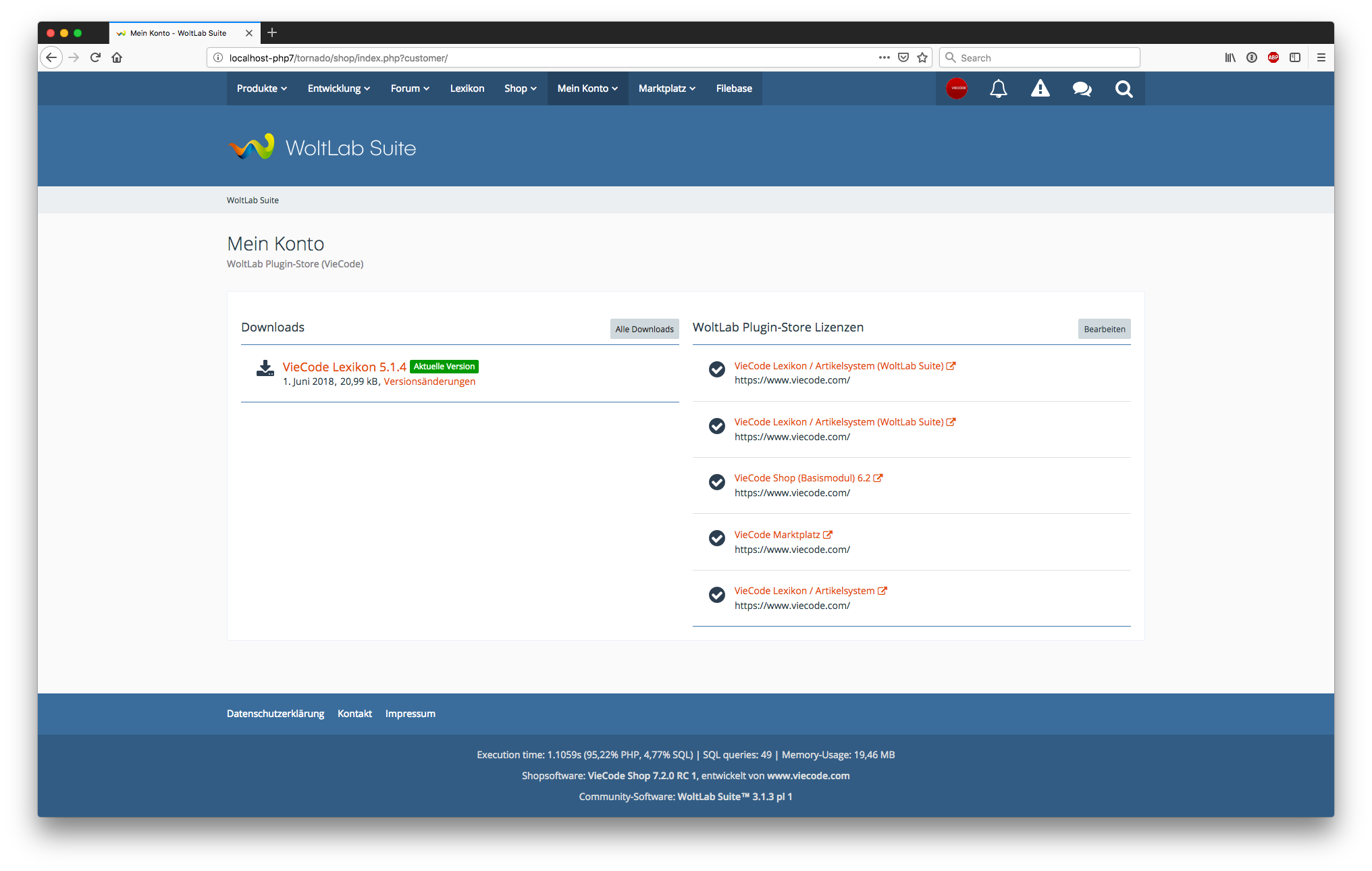Click the download icon for VieCode Lexikon
The height and width of the screenshot is (871, 1372).
tap(265, 368)
